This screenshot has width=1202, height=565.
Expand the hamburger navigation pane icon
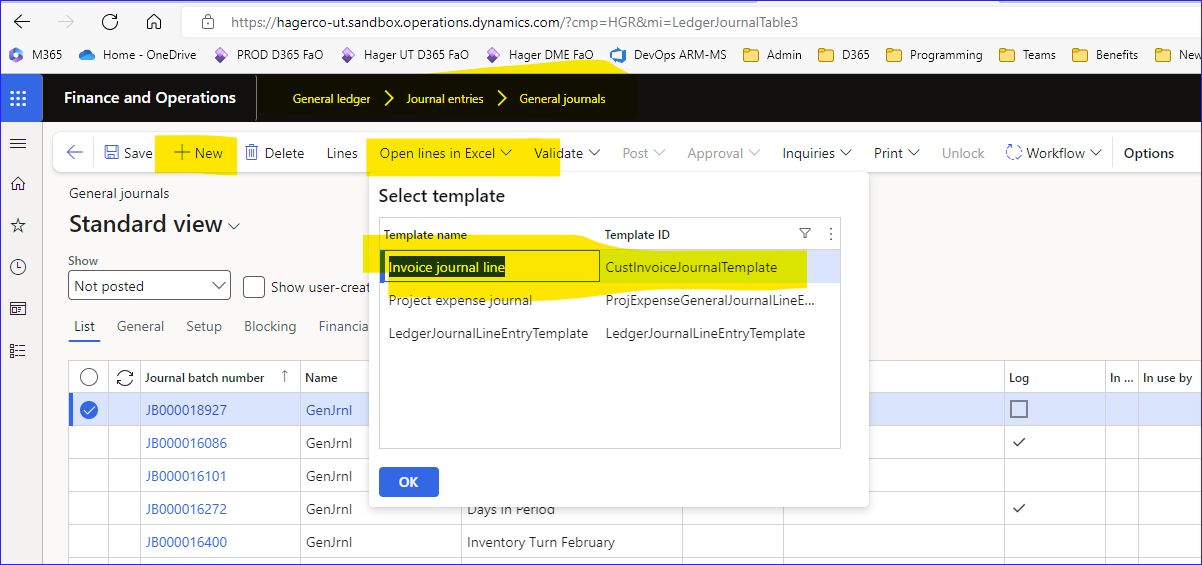coord(18,144)
